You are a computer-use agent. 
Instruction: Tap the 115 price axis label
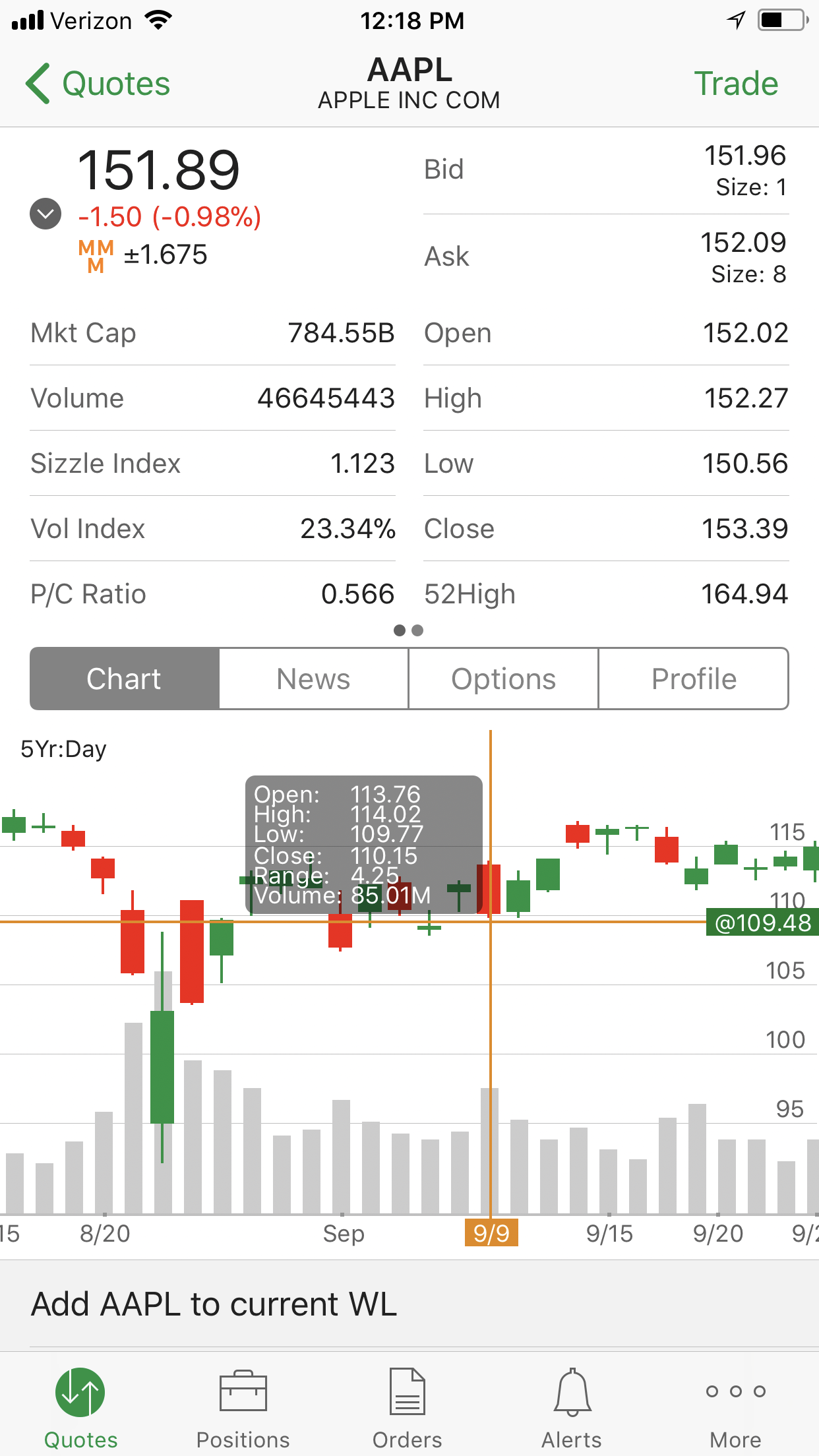tap(787, 832)
